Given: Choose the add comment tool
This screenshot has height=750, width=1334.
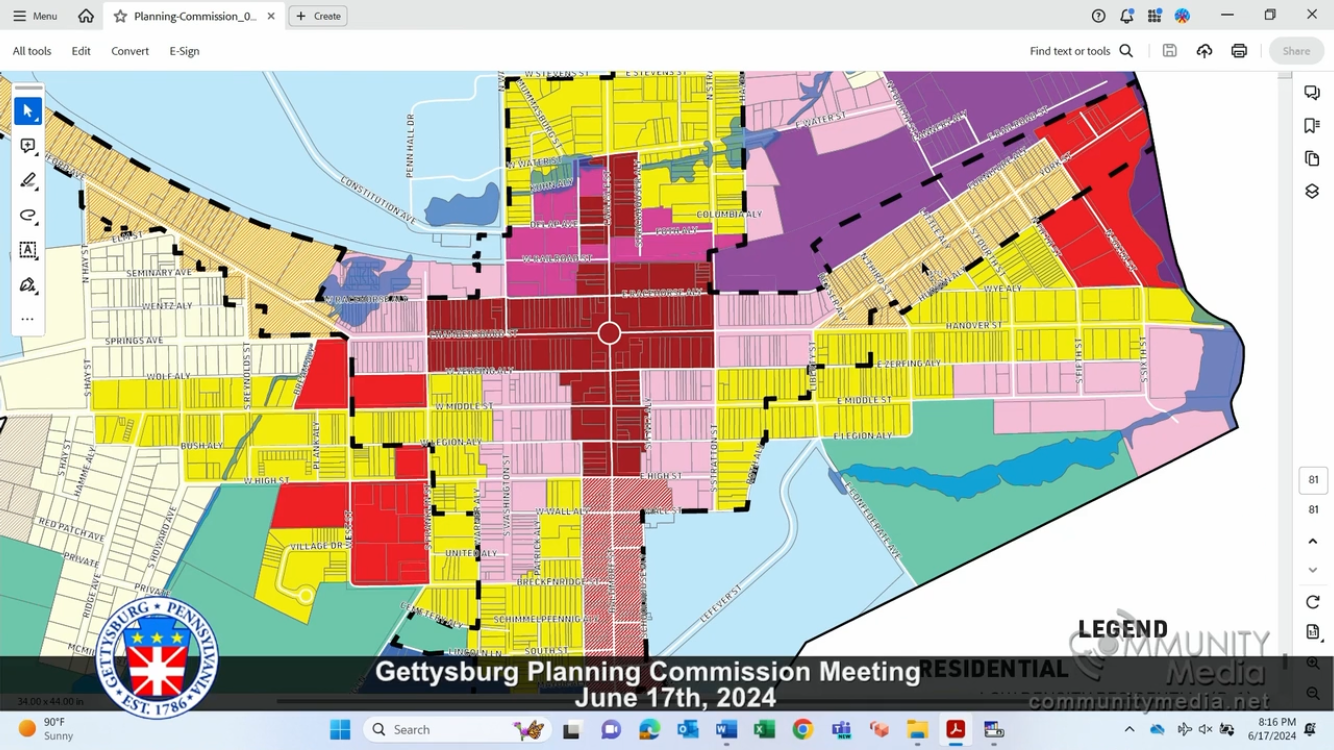Looking at the screenshot, I should pos(28,146).
